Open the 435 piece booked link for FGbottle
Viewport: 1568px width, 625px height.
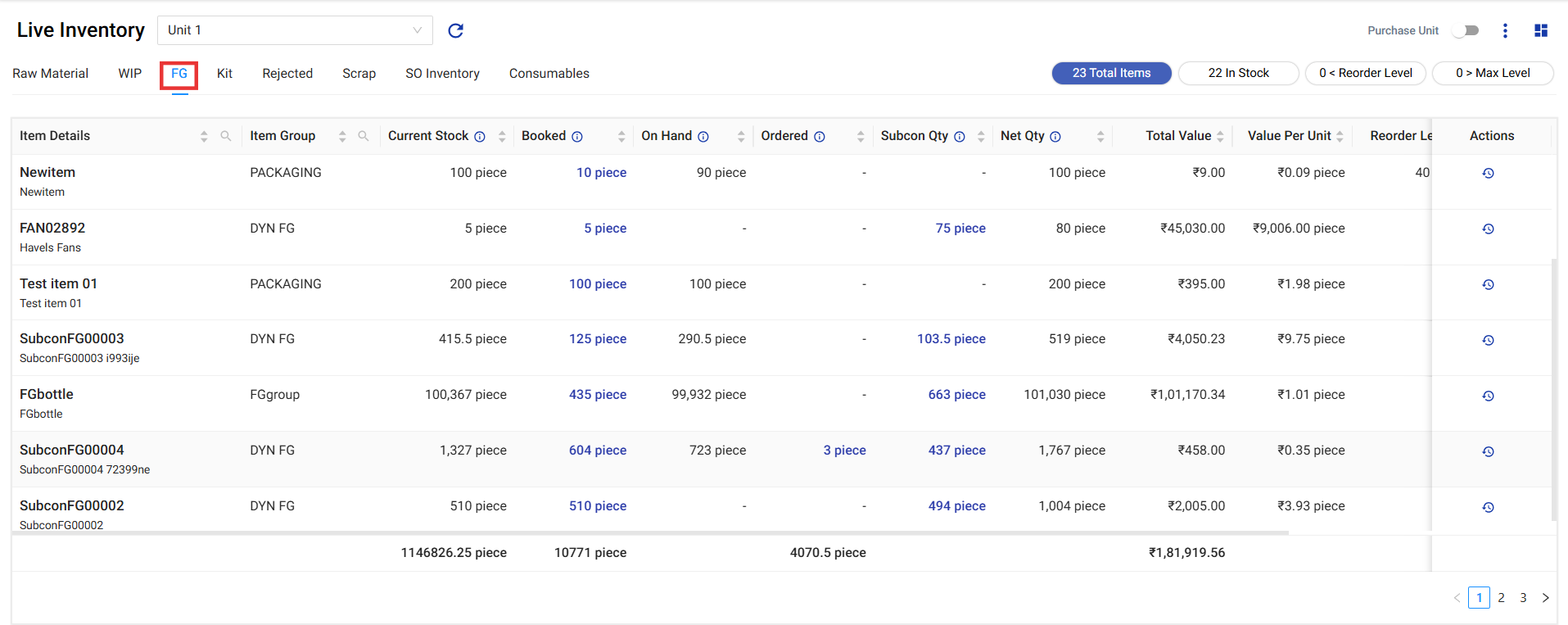[x=597, y=395]
